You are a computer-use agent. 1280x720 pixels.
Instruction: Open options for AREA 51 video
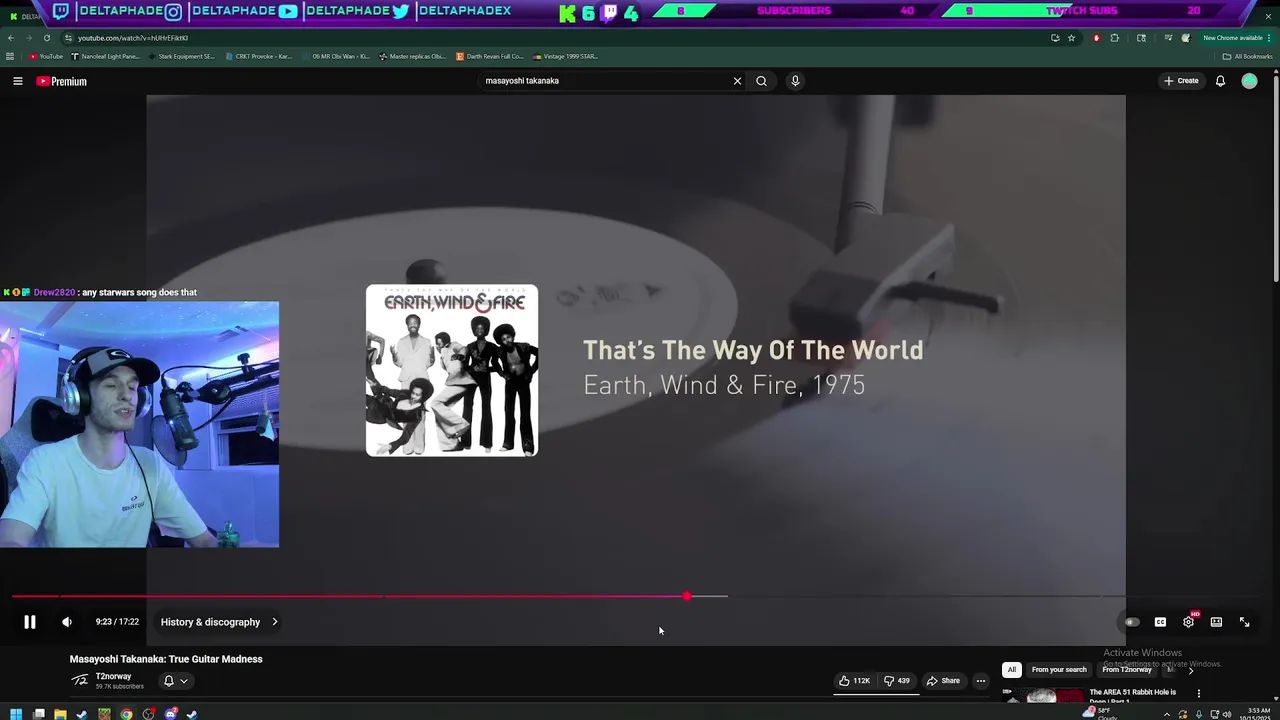coord(1198,693)
